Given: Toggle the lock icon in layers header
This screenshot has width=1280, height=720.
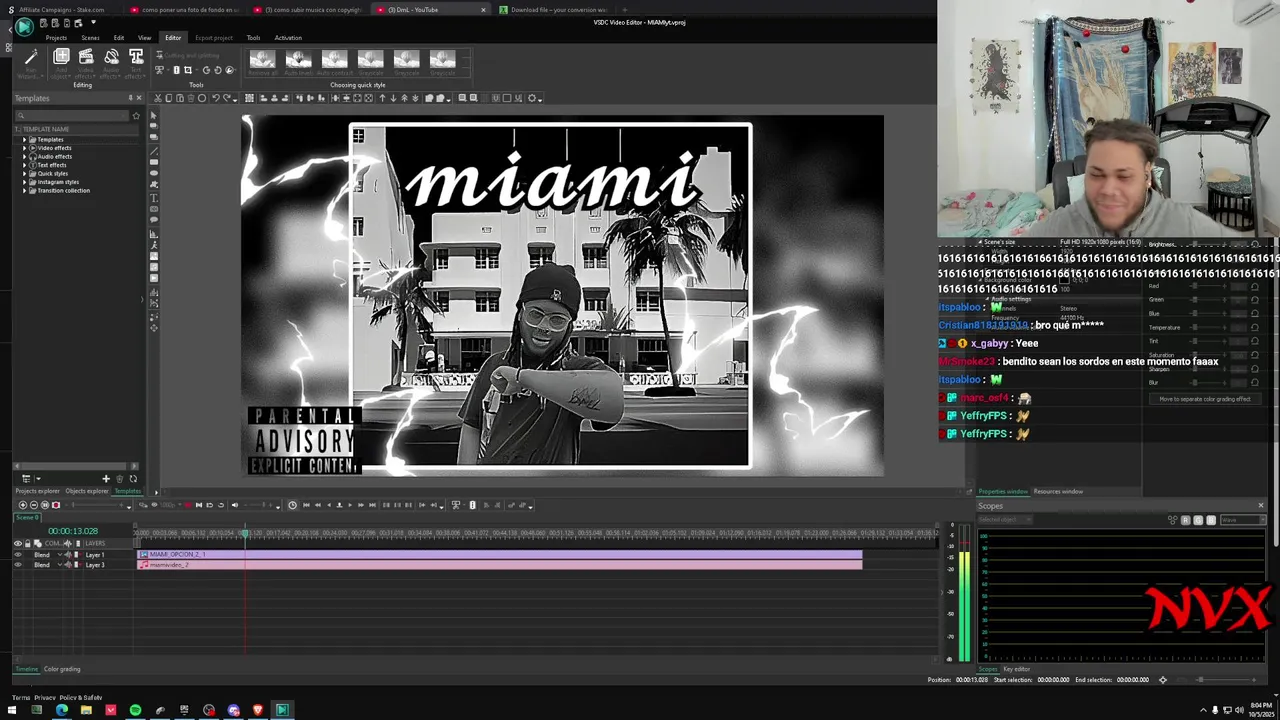Looking at the screenshot, I should coord(27,543).
